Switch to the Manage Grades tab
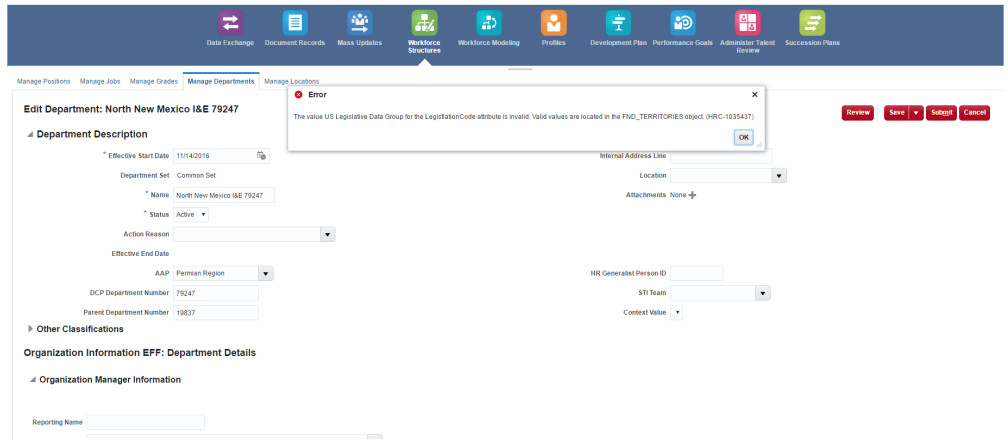Image resolution: width=1008 pixels, height=441 pixels. 154,82
